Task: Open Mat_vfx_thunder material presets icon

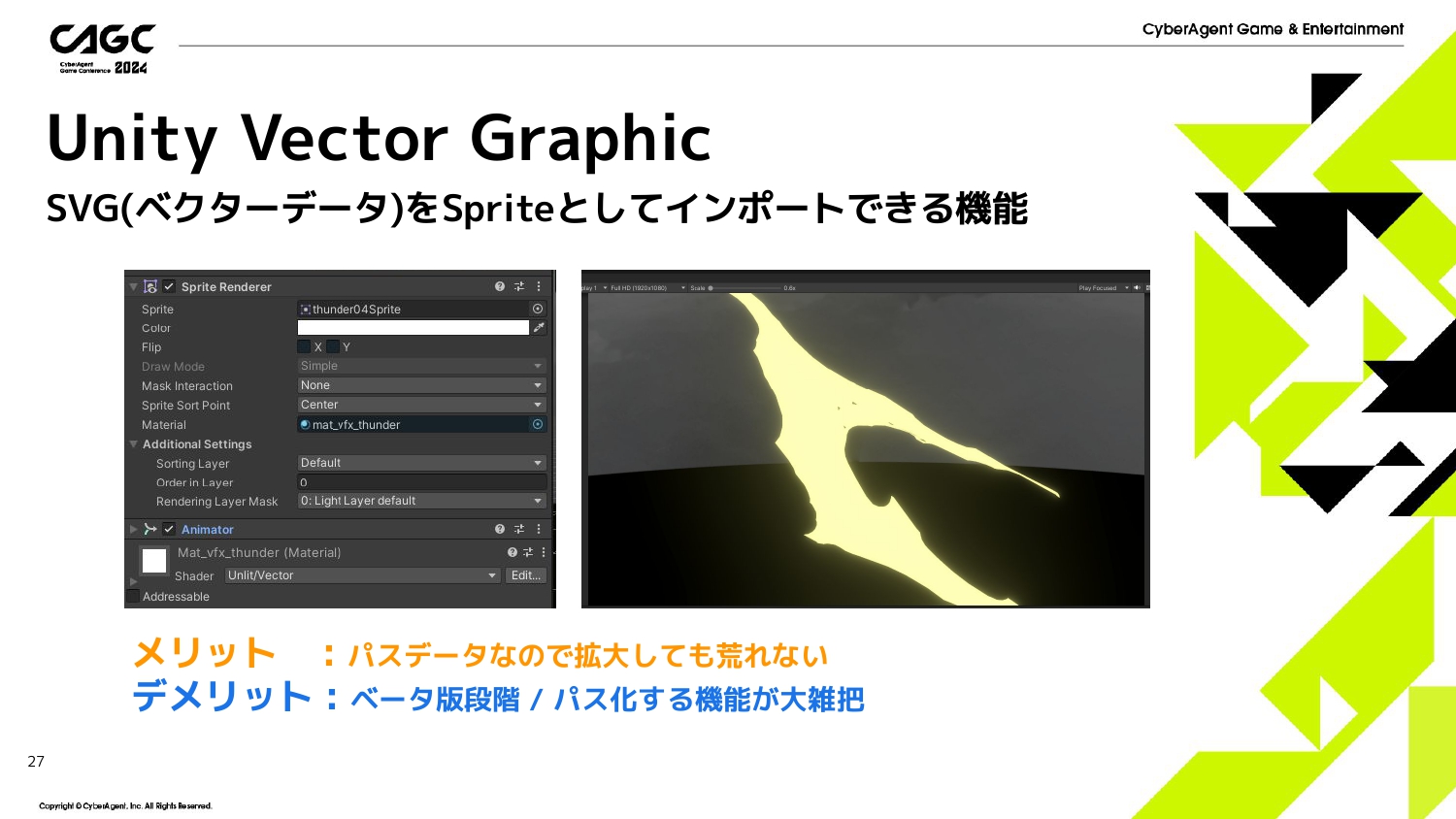Action: [x=528, y=552]
